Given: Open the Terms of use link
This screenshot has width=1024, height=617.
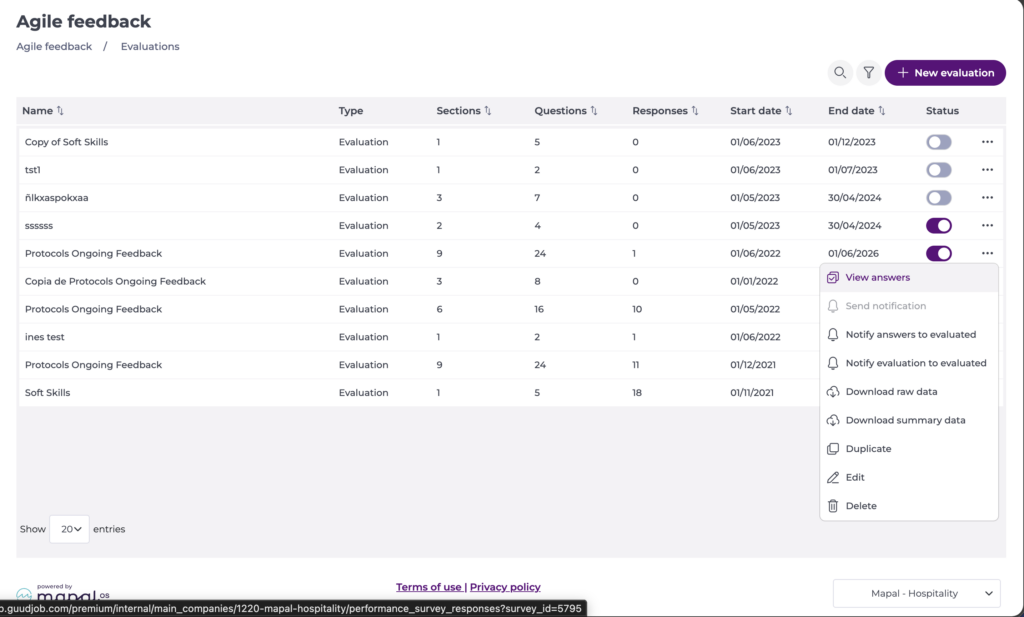Looking at the screenshot, I should [x=428, y=587].
